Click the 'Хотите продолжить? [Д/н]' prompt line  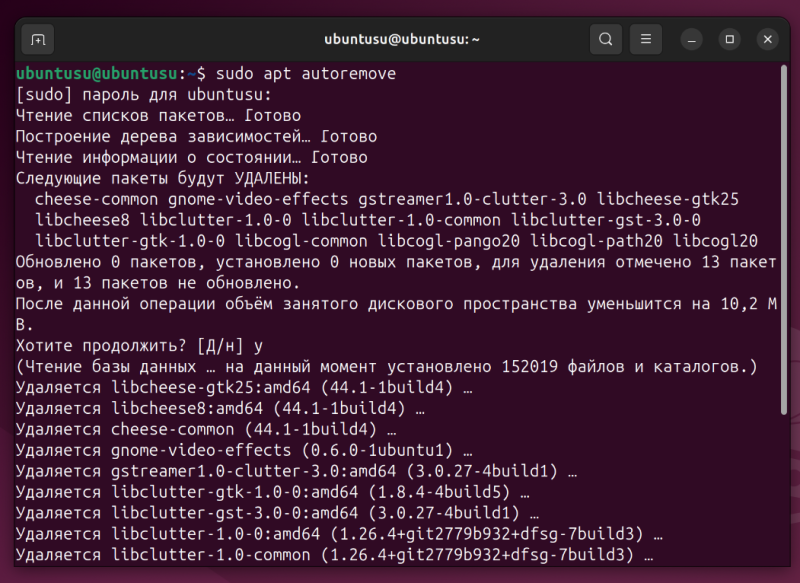point(139,346)
